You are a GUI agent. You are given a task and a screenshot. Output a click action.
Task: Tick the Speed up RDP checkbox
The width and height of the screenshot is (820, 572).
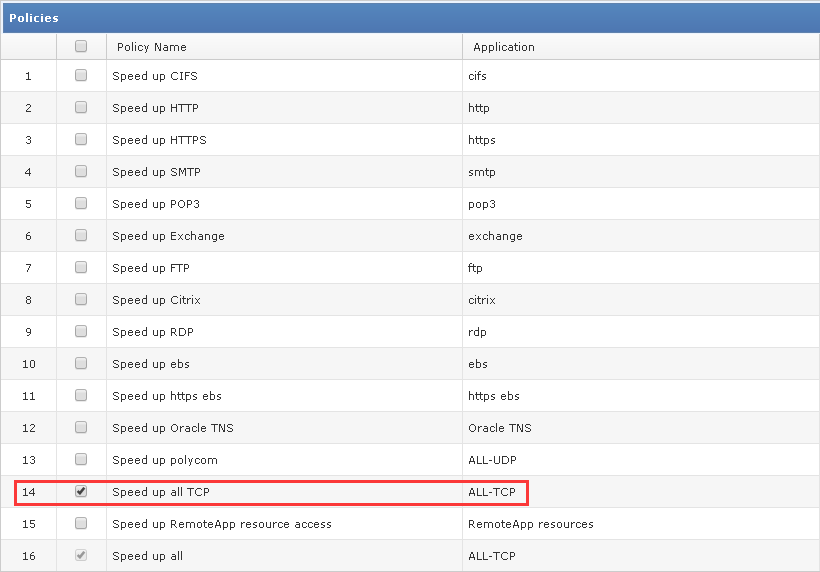pos(81,331)
